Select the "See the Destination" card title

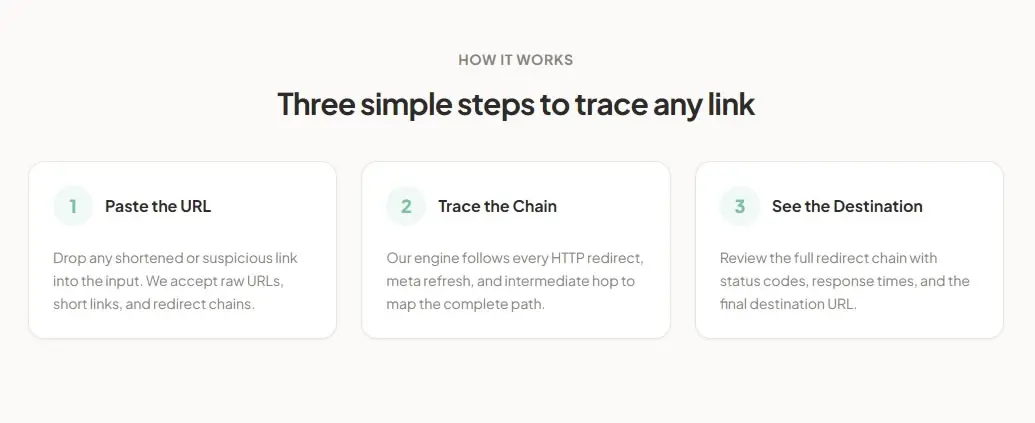847,207
